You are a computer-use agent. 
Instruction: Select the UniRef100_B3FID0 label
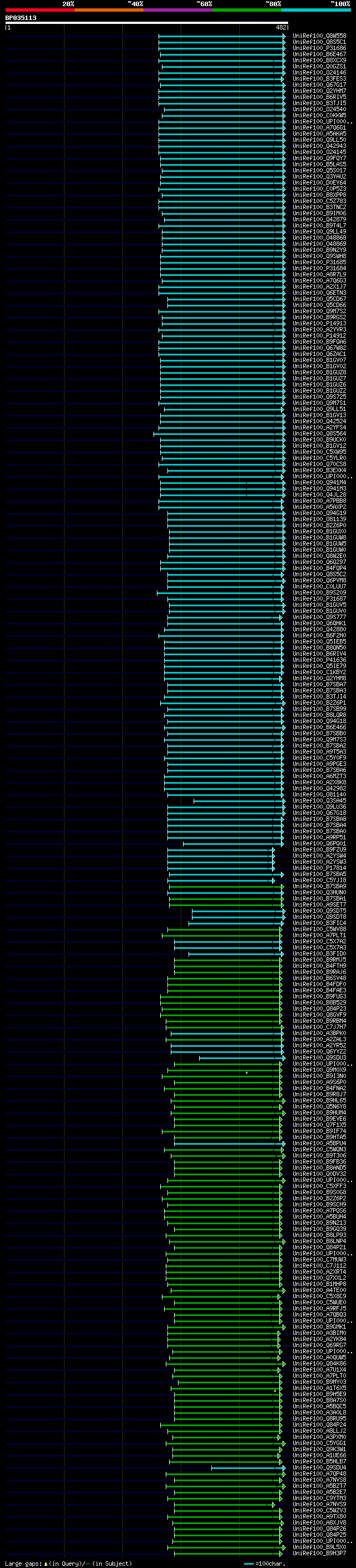pyautogui.click(x=319, y=954)
